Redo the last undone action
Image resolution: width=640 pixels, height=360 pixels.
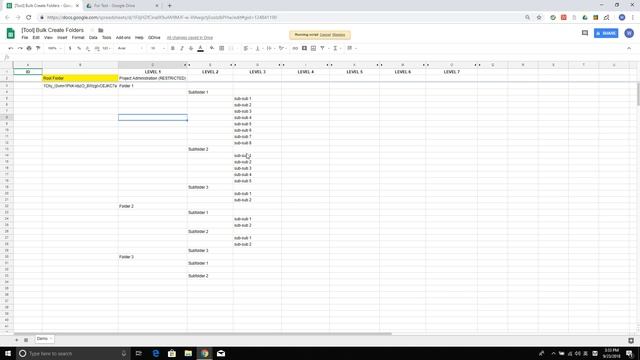20,48
